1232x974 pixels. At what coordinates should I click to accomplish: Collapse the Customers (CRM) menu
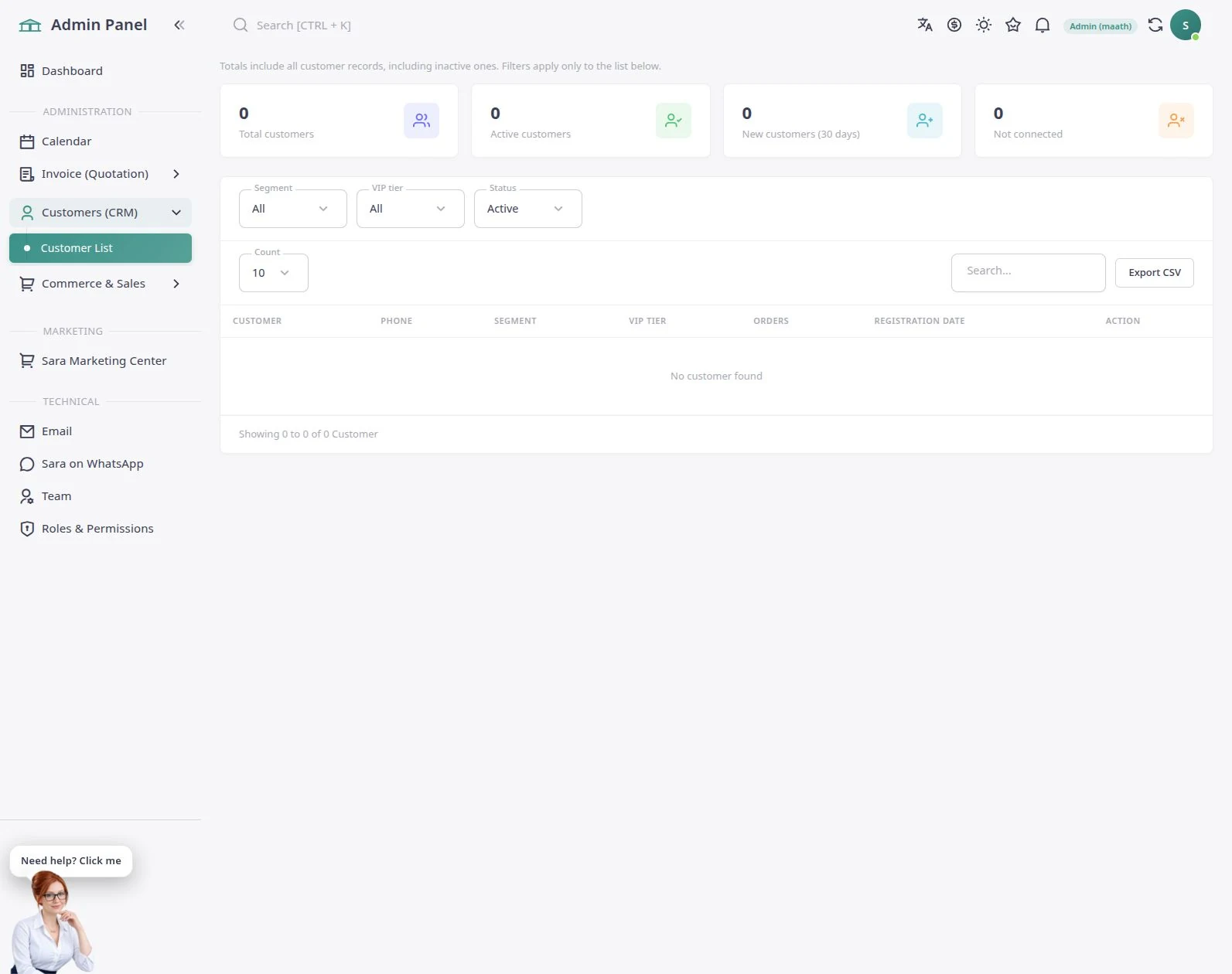[x=101, y=213]
